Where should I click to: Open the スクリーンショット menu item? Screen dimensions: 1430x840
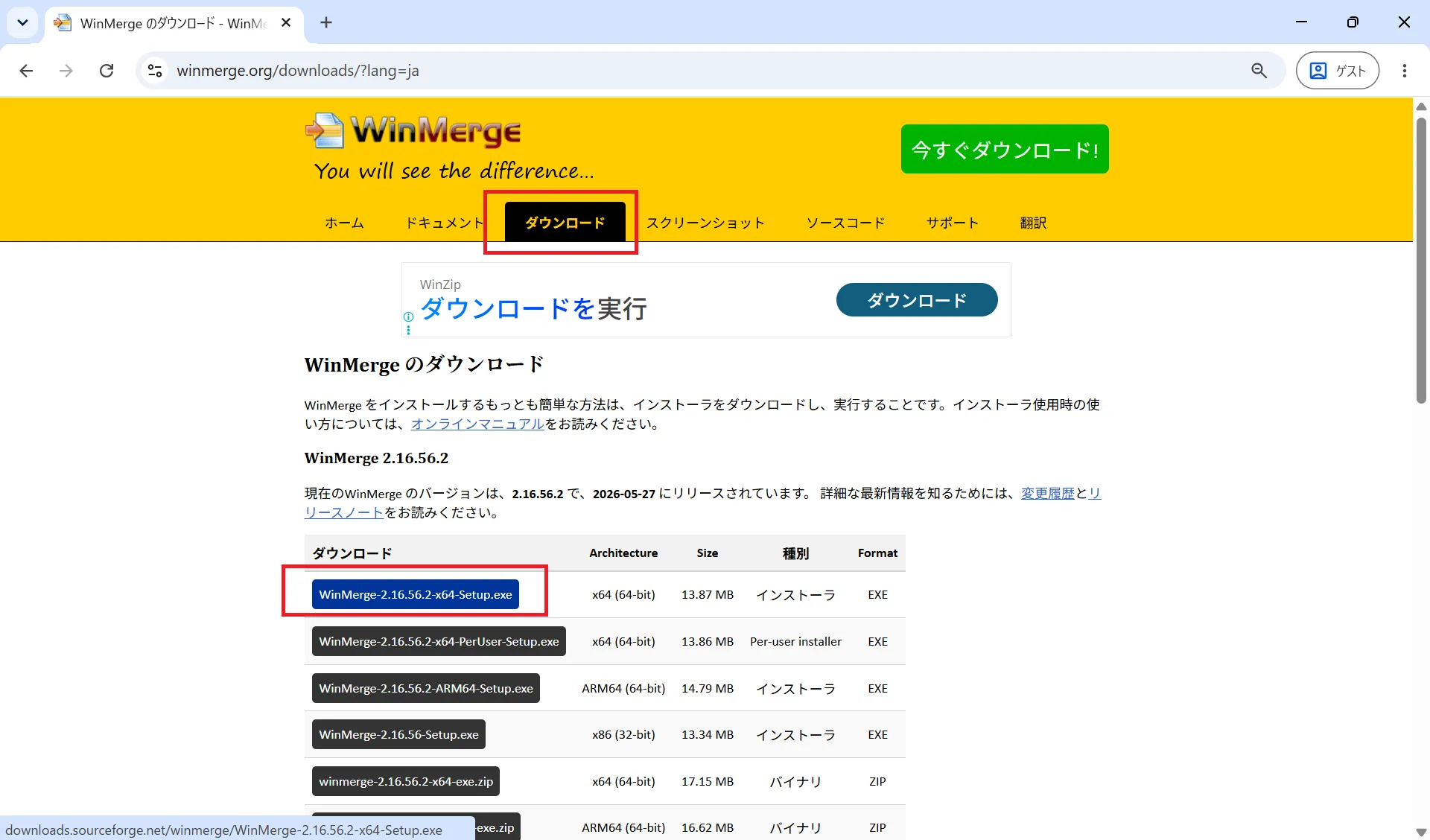(705, 223)
